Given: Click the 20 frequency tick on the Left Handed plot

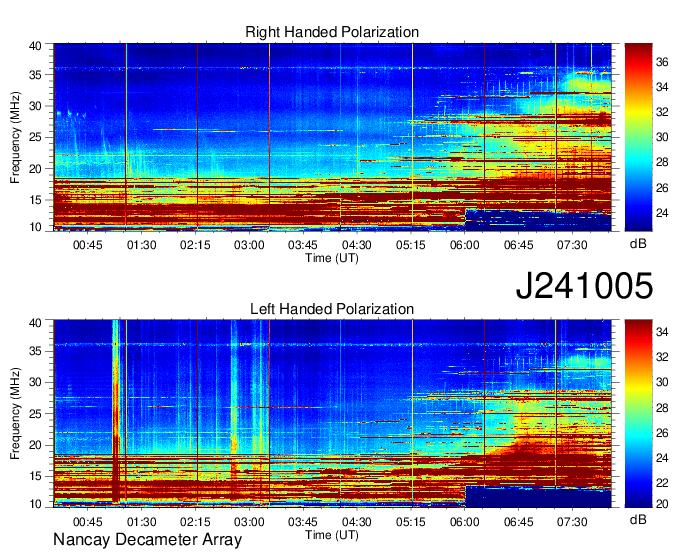Looking at the screenshot, I should [35, 445].
